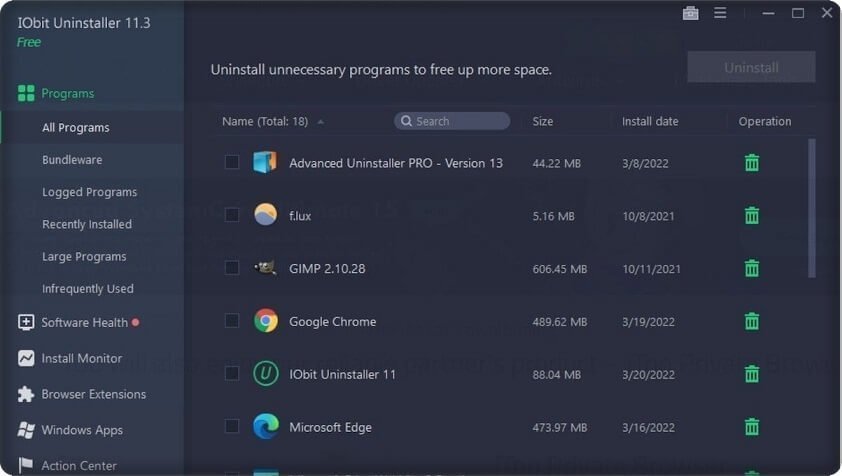
Task: Click the Google Chrome app icon
Action: click(266, 321)
